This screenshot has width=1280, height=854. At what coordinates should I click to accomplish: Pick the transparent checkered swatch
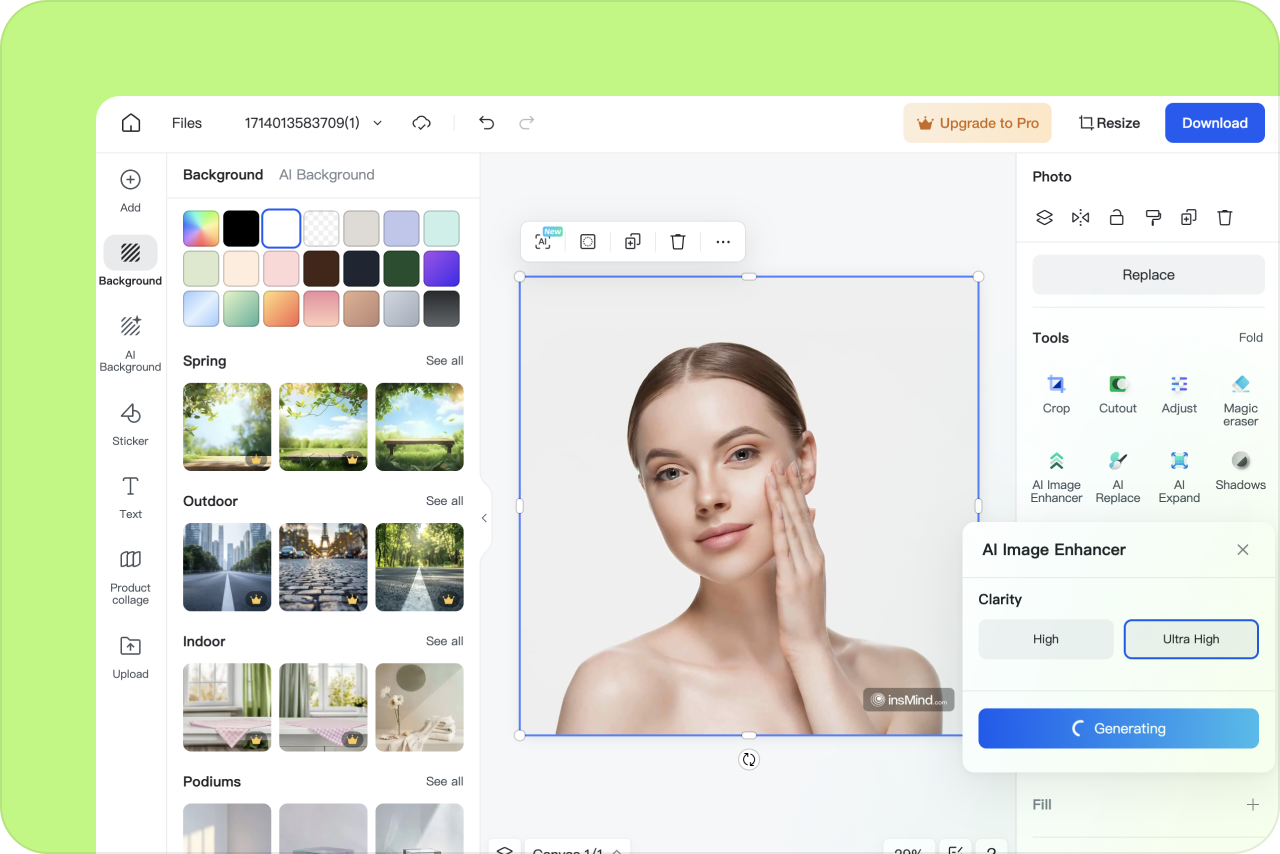[x=321, y=228]
